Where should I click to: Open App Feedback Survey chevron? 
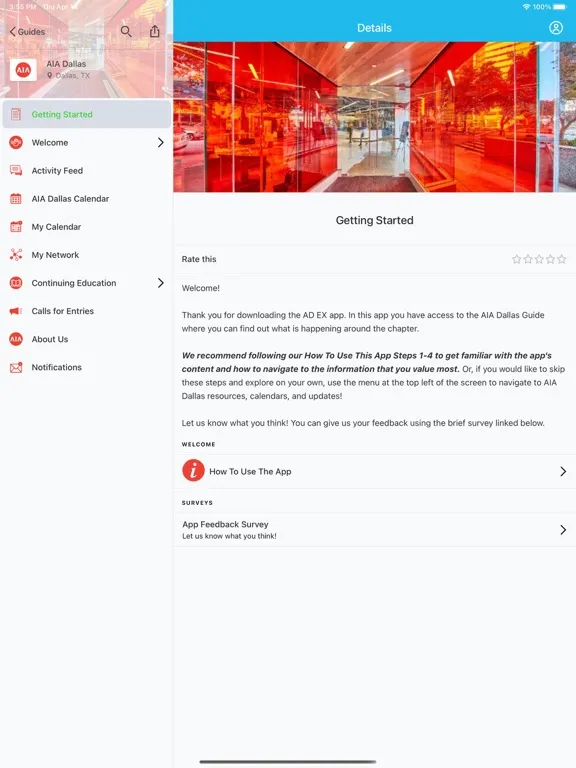[x=563, y=529]
